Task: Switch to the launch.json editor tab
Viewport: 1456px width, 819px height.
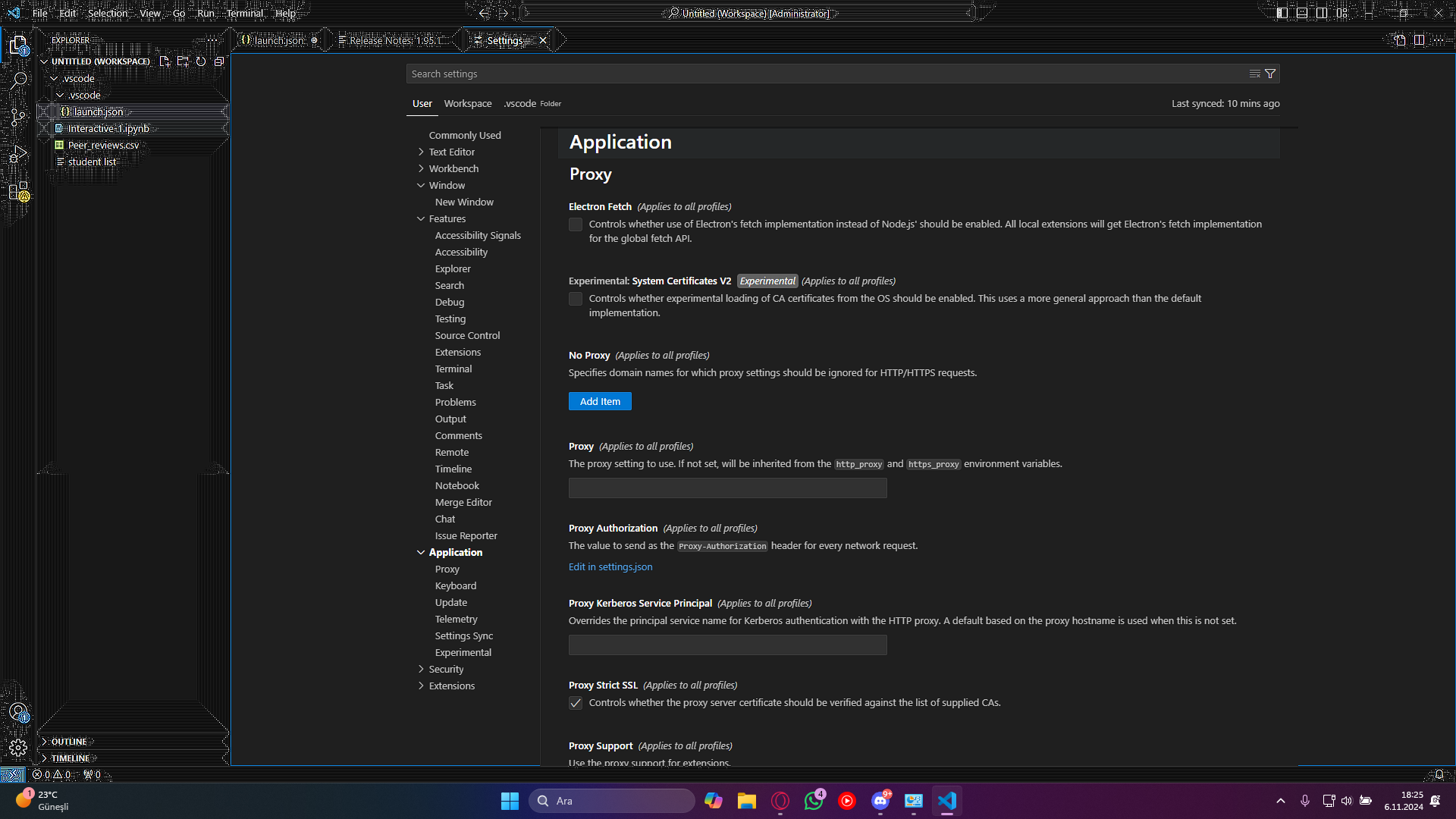Action: pos(278,40)
